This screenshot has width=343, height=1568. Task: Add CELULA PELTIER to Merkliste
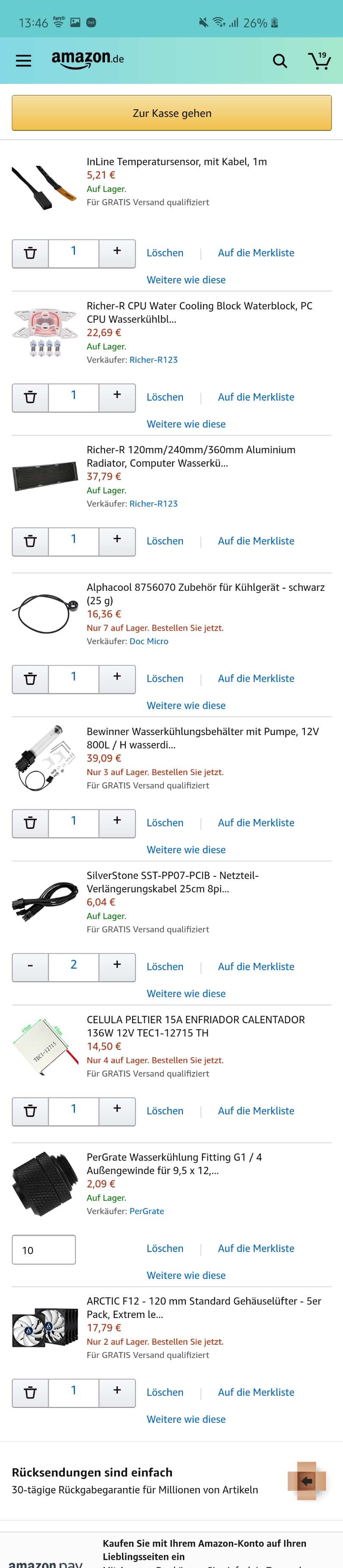(x=256, y=1111)
